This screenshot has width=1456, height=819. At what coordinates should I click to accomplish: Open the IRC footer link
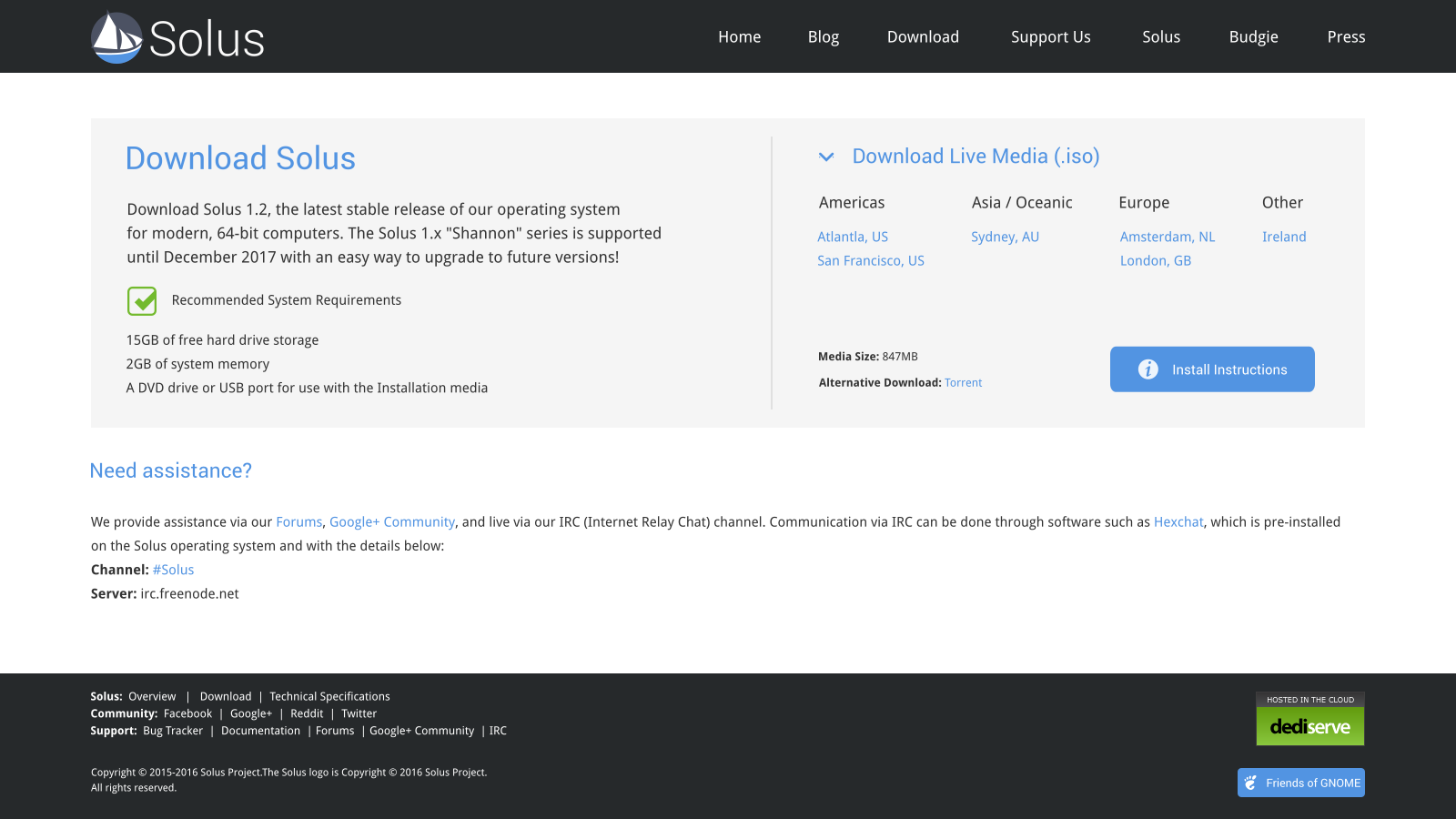pos(498,731)
